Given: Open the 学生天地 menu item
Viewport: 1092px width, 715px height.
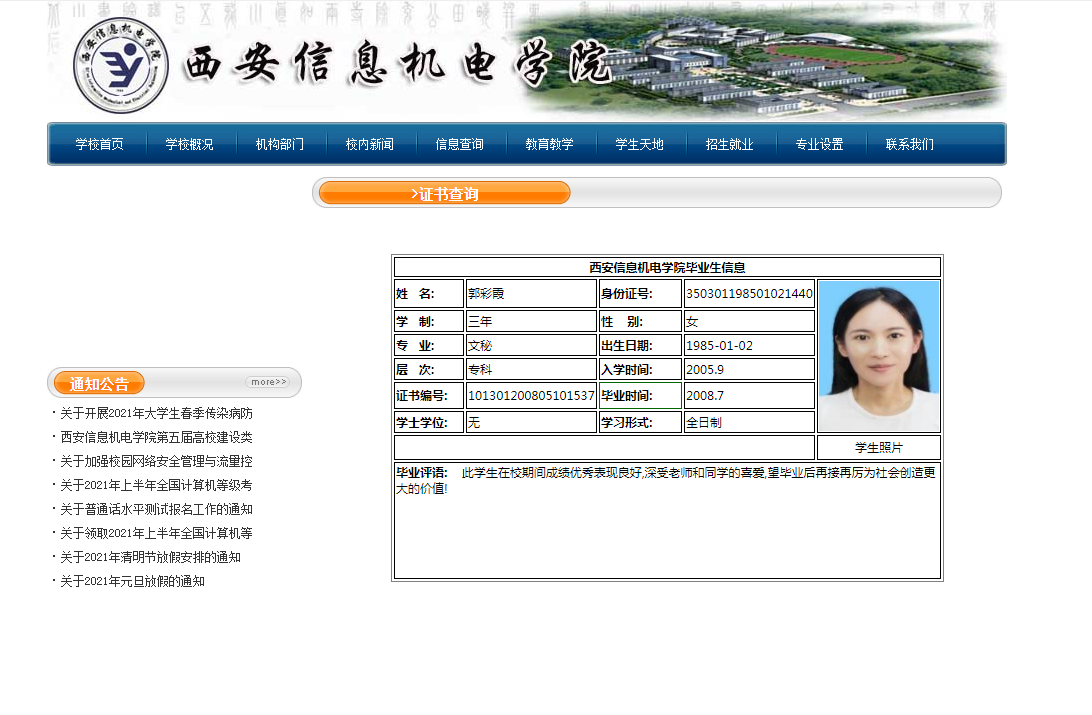Looking at the screenshot, I should click(x=639, y=144).
